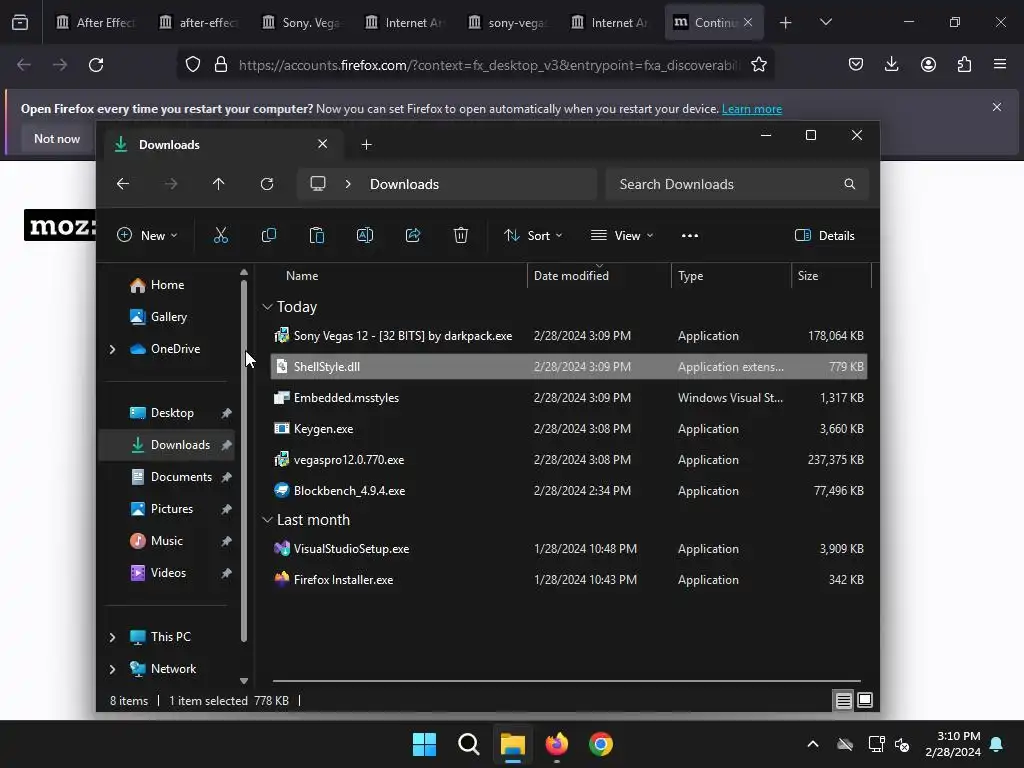Open Firefox Pocket save icon

click(x=856, y=65)
